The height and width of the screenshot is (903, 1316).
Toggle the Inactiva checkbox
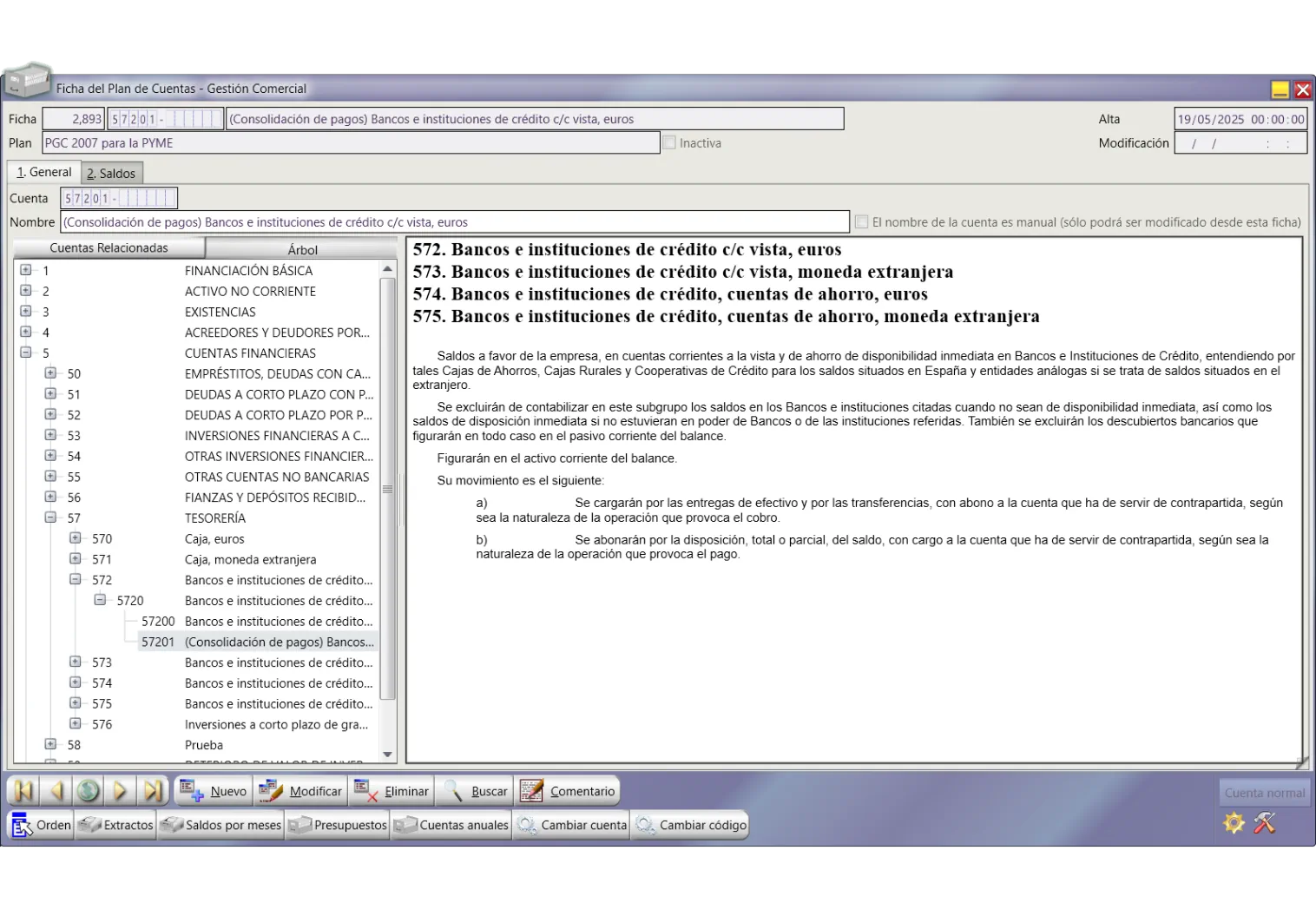pyautogui.click(x=669, y=142)
